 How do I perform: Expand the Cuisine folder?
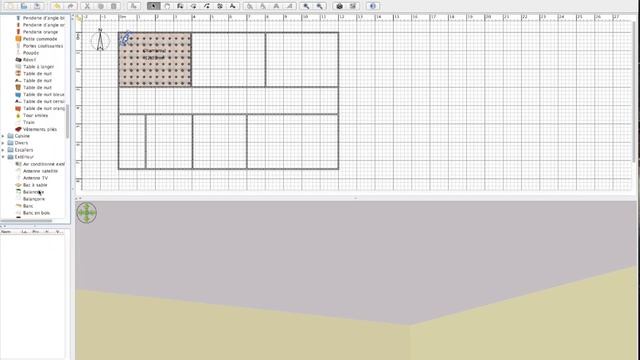pos(3,136)
